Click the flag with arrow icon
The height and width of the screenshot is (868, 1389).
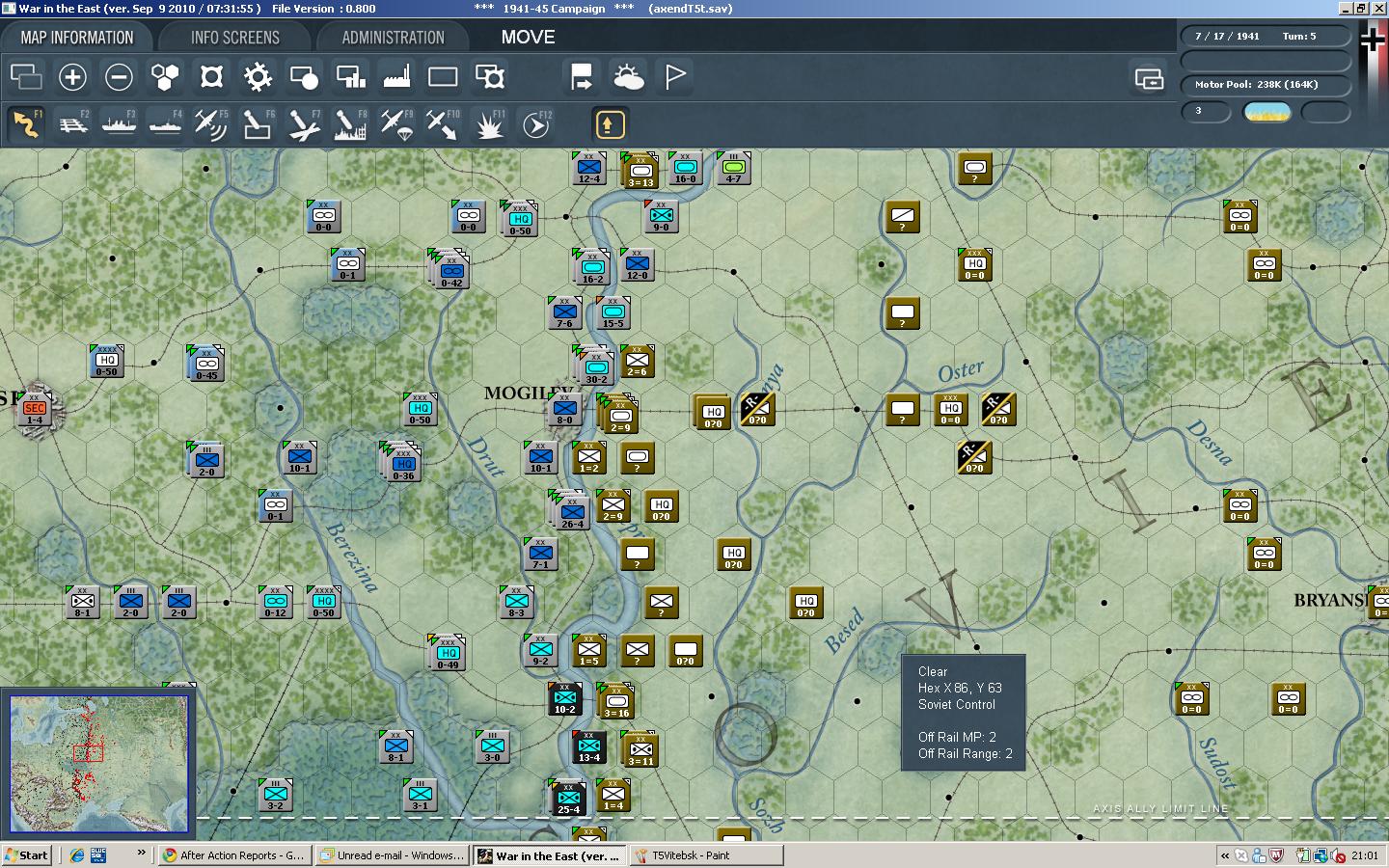coord(582,76)
